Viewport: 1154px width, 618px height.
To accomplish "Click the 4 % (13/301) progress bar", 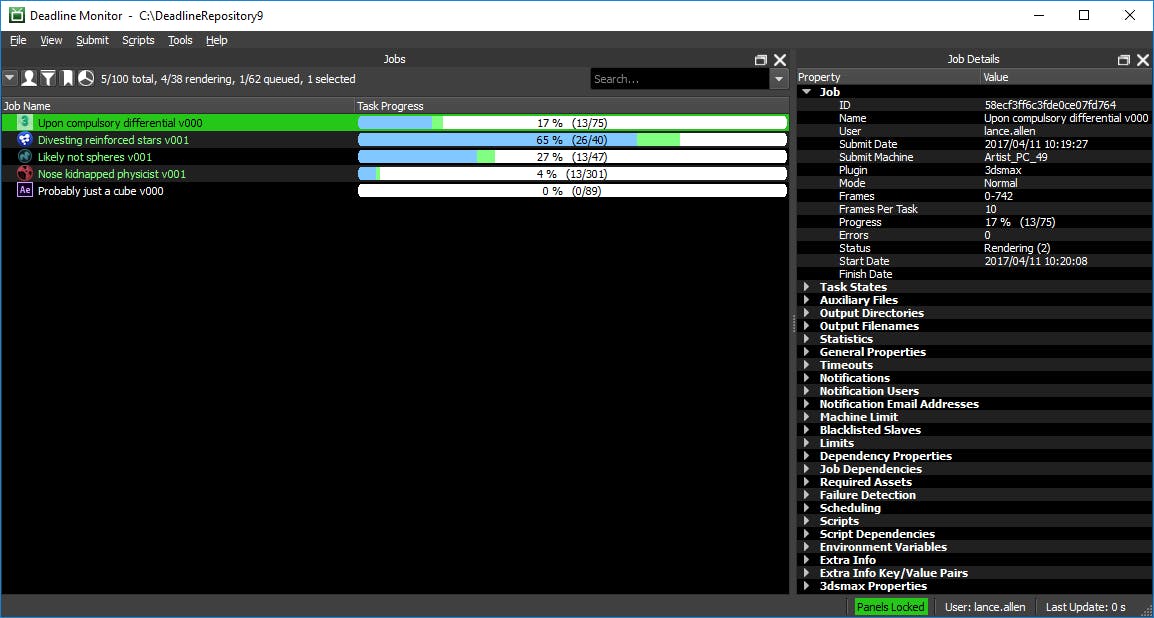I will point(572,174).
